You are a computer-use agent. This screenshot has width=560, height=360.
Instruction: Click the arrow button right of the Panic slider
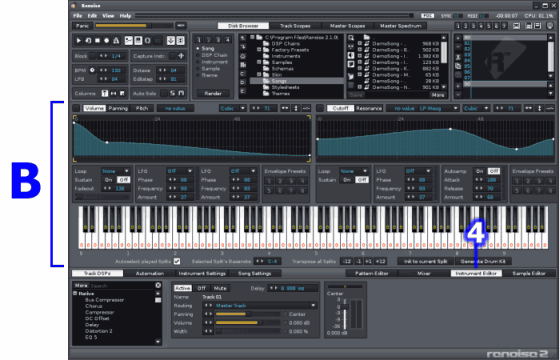pos(181,26)
